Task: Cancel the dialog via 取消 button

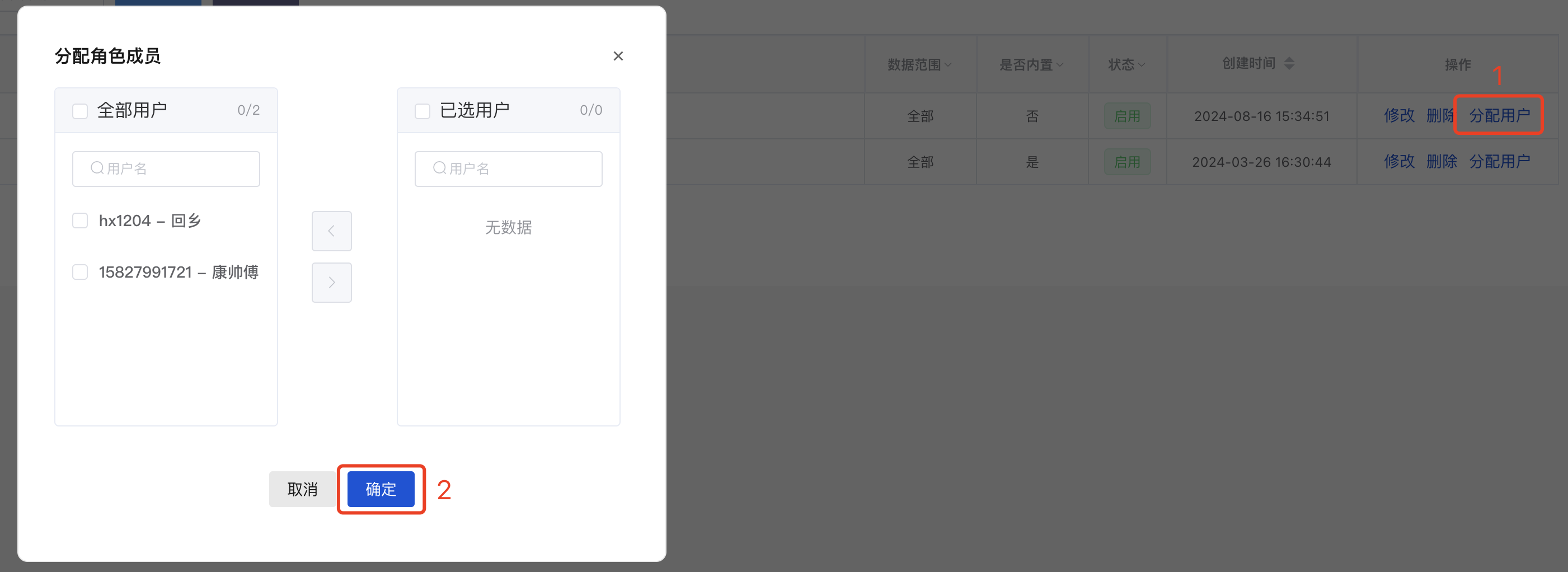Action: [302, 489]
